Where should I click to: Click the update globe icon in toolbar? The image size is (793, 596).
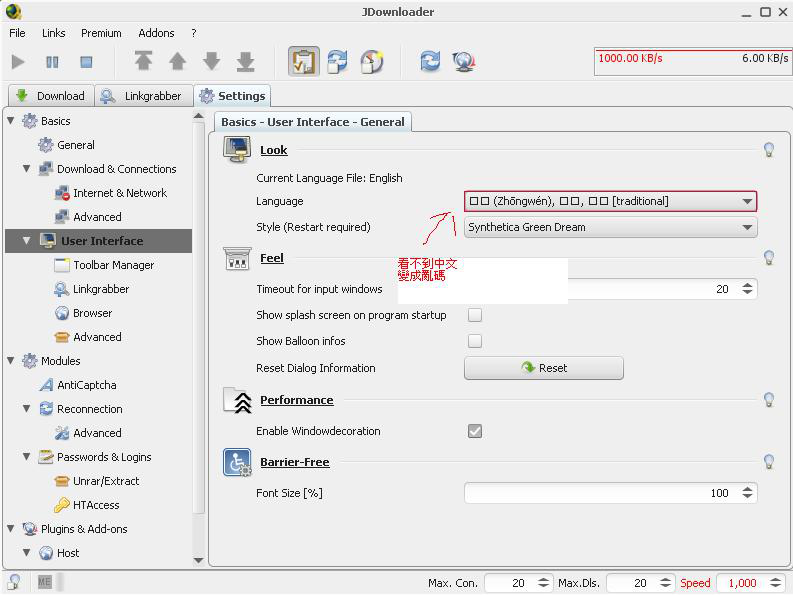[x=464, y=61]
